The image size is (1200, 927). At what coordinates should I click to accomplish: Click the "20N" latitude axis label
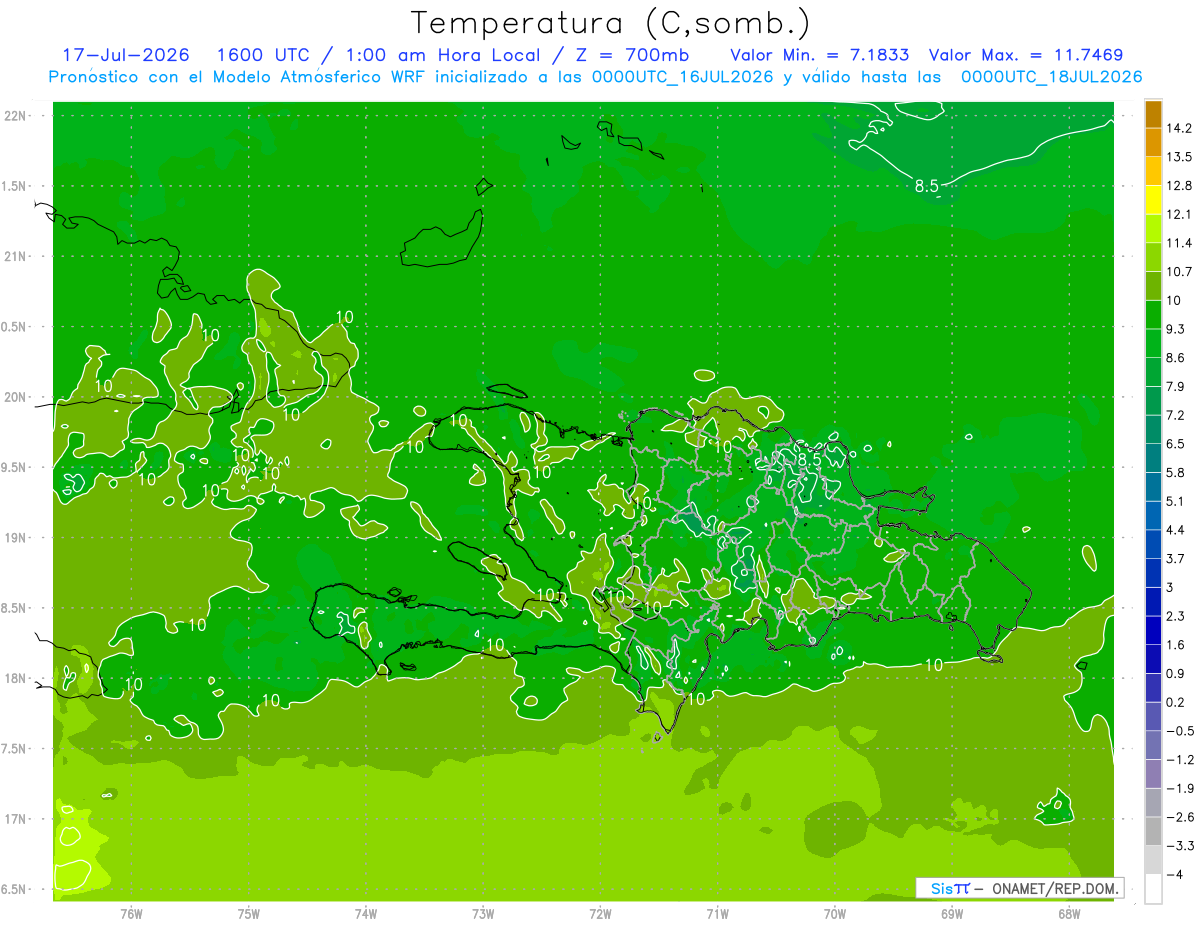16,398
